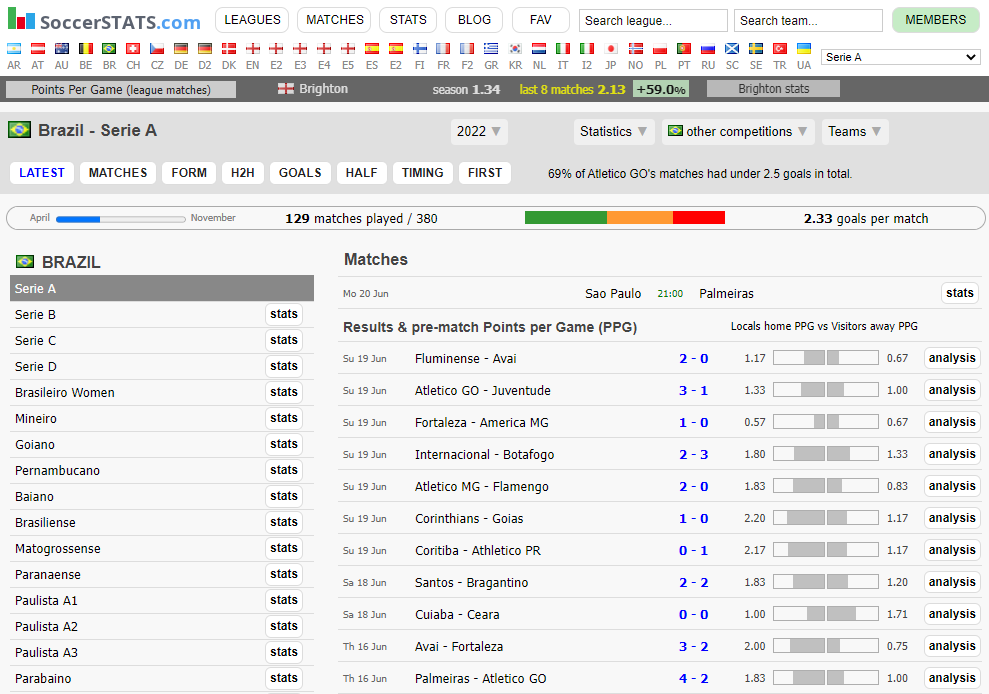Open the England flag labeled E3
989x694 pixels.
pos(300,49)
